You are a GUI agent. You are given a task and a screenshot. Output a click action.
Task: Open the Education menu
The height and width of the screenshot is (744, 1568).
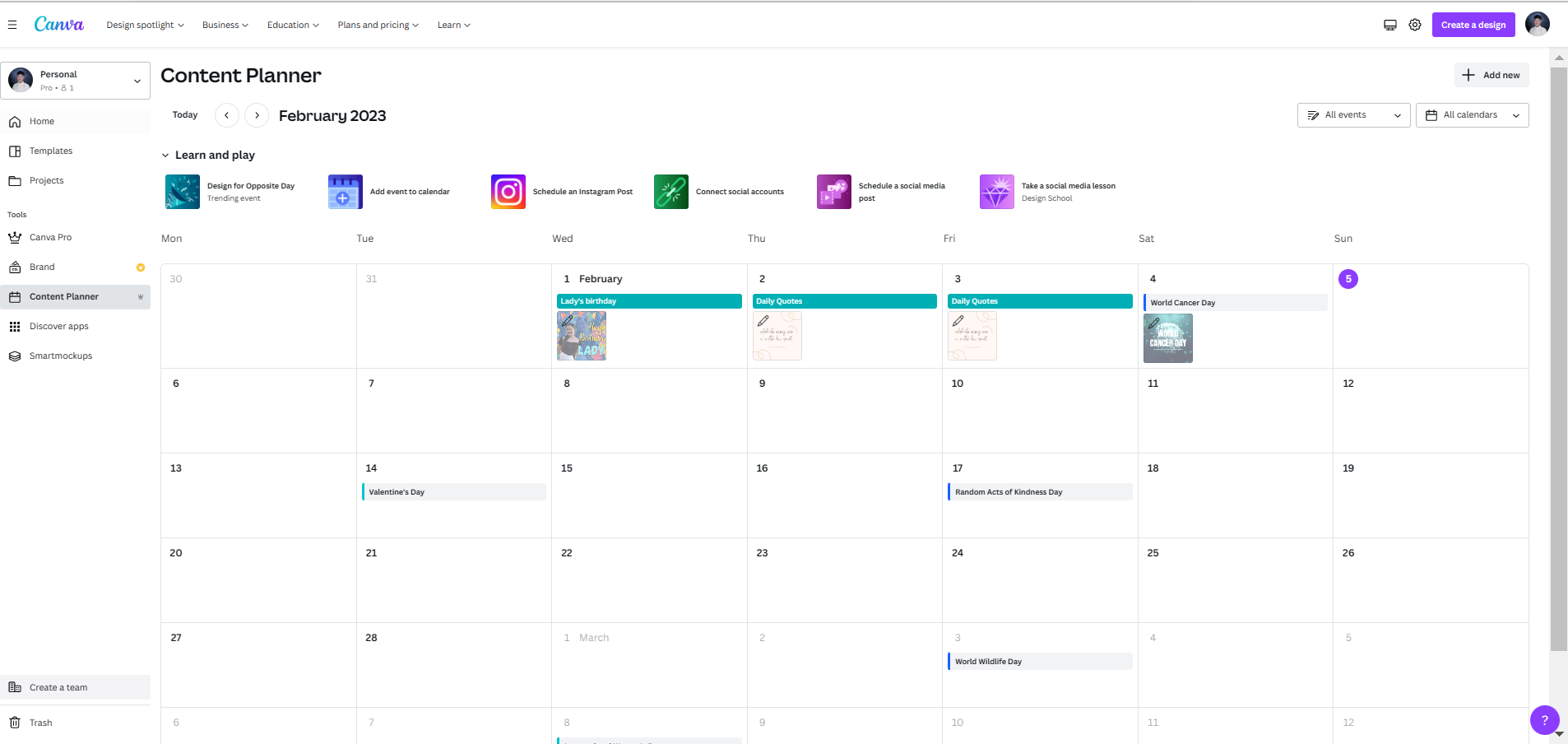coord(293,25)
